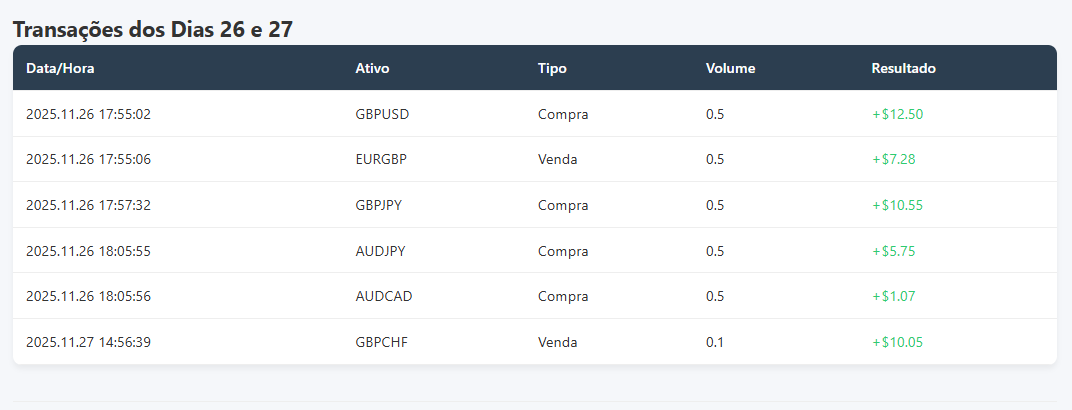Click the Ativo column header
The image size is (1072, 410).
[x=372, y=69]
